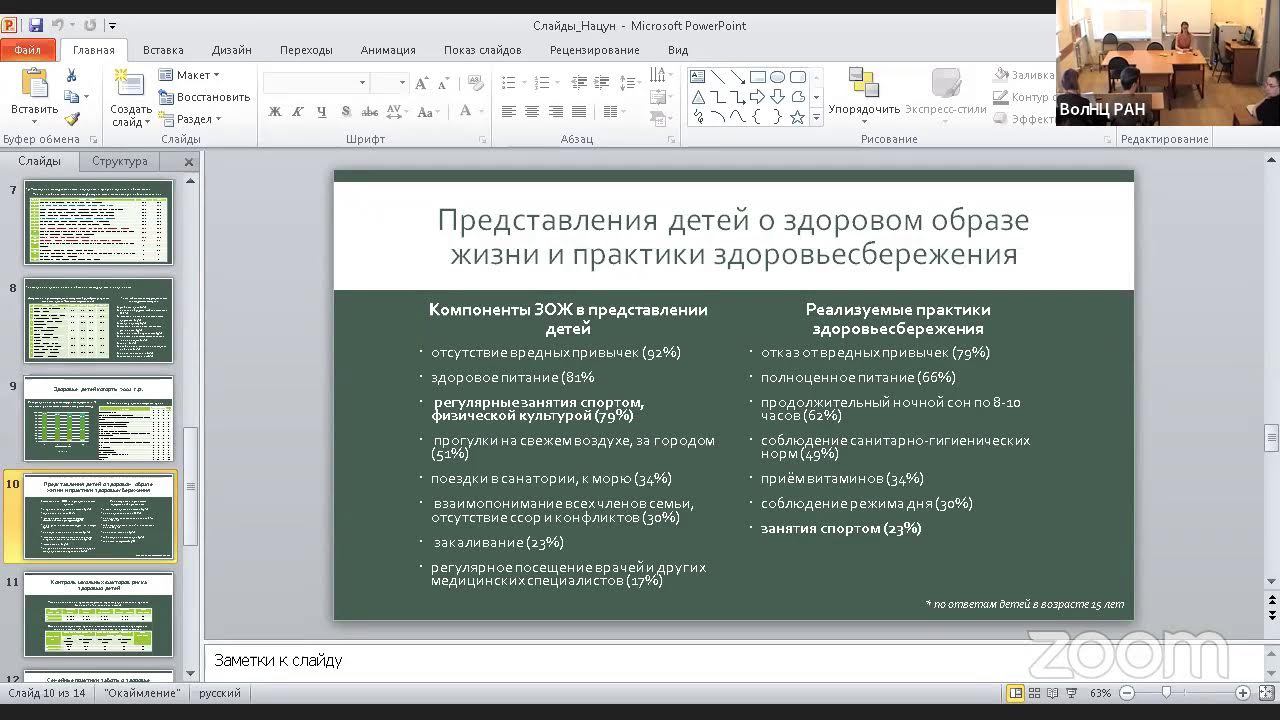
Task: Open the font size dropdown
Action: pyautogui.click(x=402, y=83)
